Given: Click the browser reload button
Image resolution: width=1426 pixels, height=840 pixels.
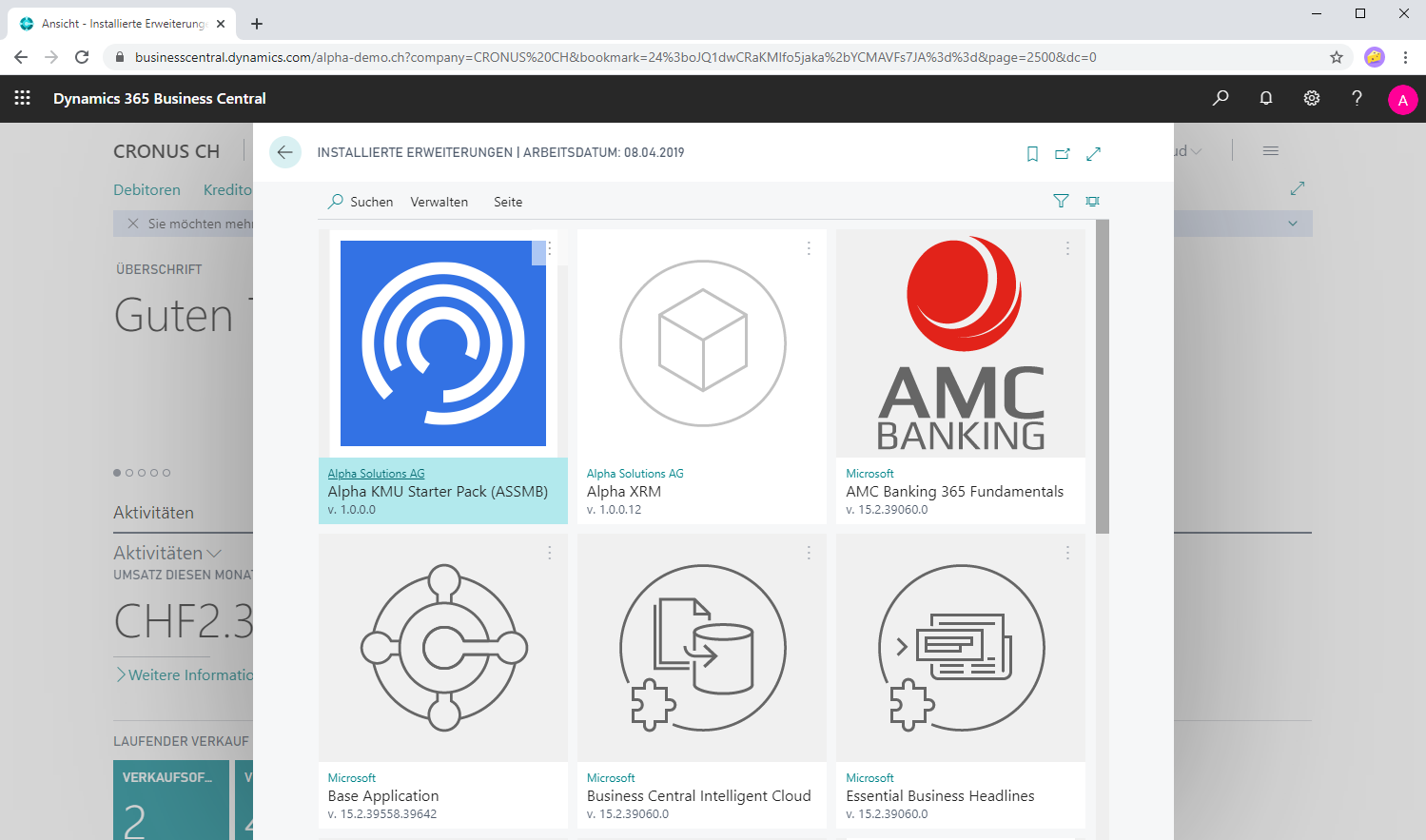Looking at the screenshot, I should pyautogui.click(x=82, y=57).
